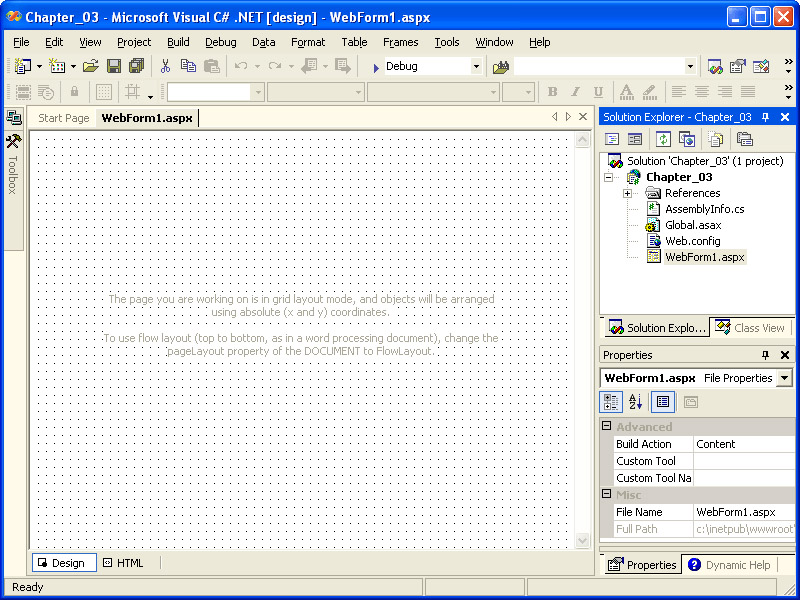Image resolution: width=800 pixels, height=600 pixels.
Task: Open the Debug configuration dropdown
Action: [x=476, y=66]
